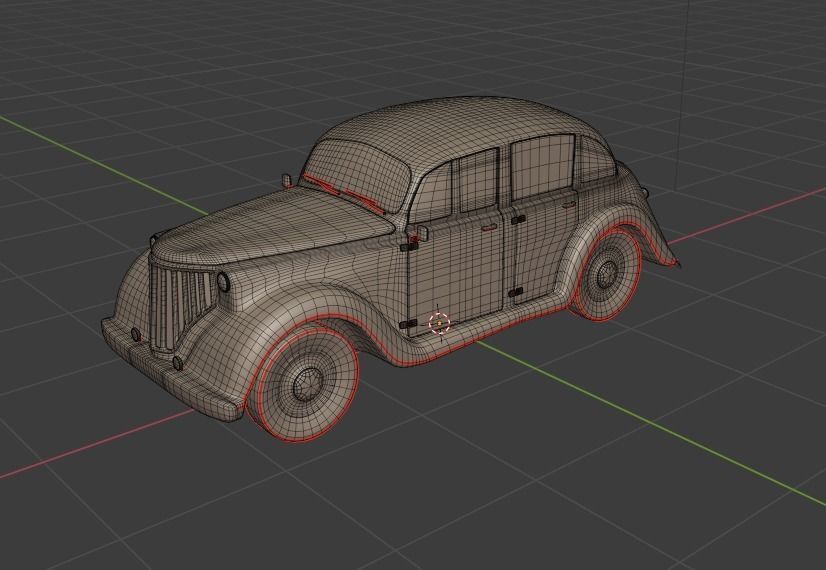Select the front door window
826x570 pixels.
478,180
